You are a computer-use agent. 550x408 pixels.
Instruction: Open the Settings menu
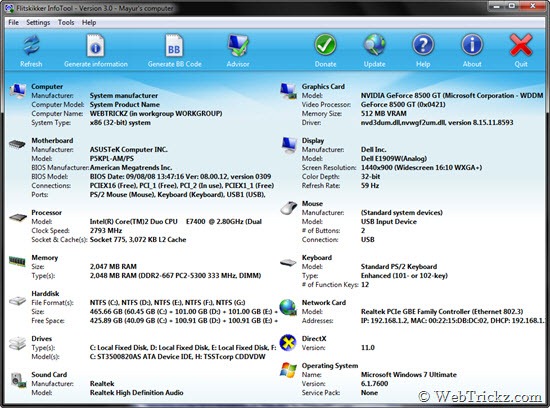coord(38,22)
